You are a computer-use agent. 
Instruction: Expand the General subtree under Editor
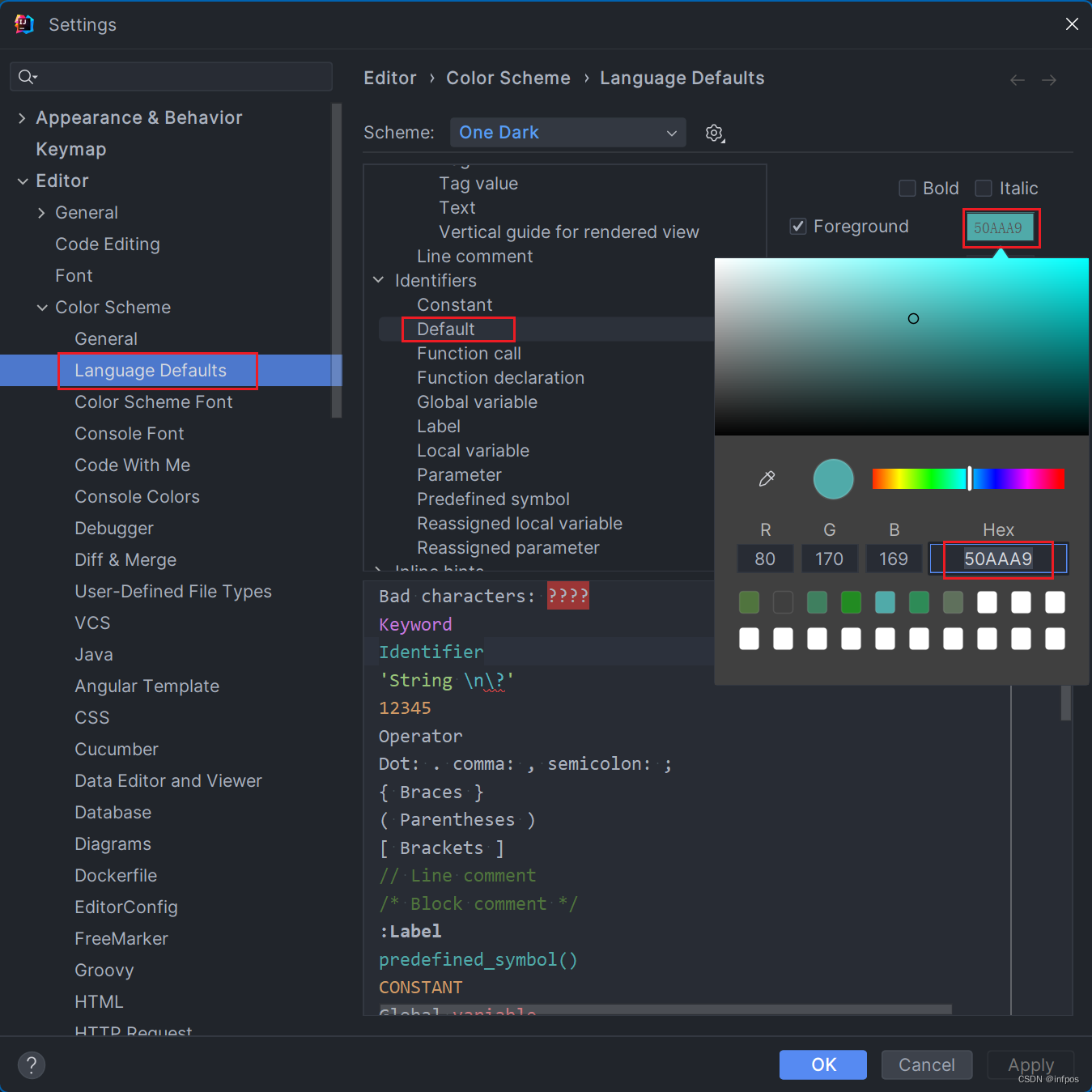coord(41,213)
